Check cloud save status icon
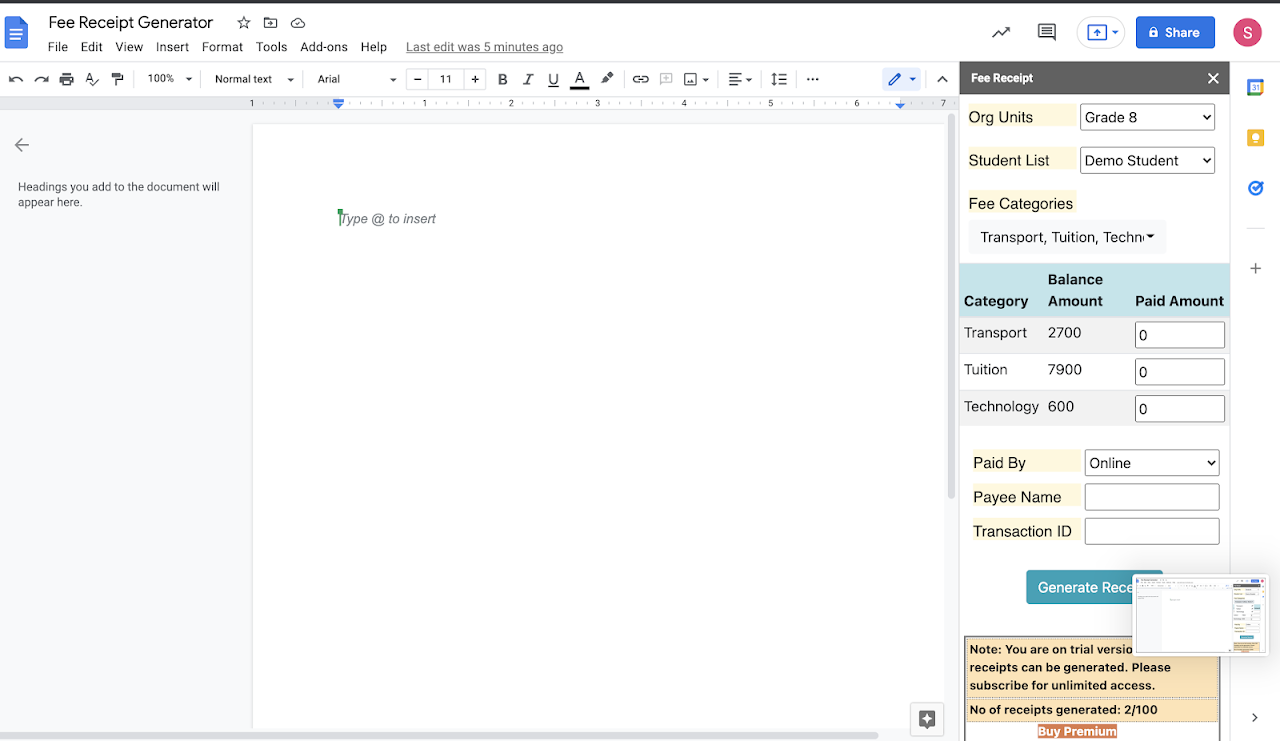Image resolution: width=1280 pixels, height=741 pixels. (298, 22)
